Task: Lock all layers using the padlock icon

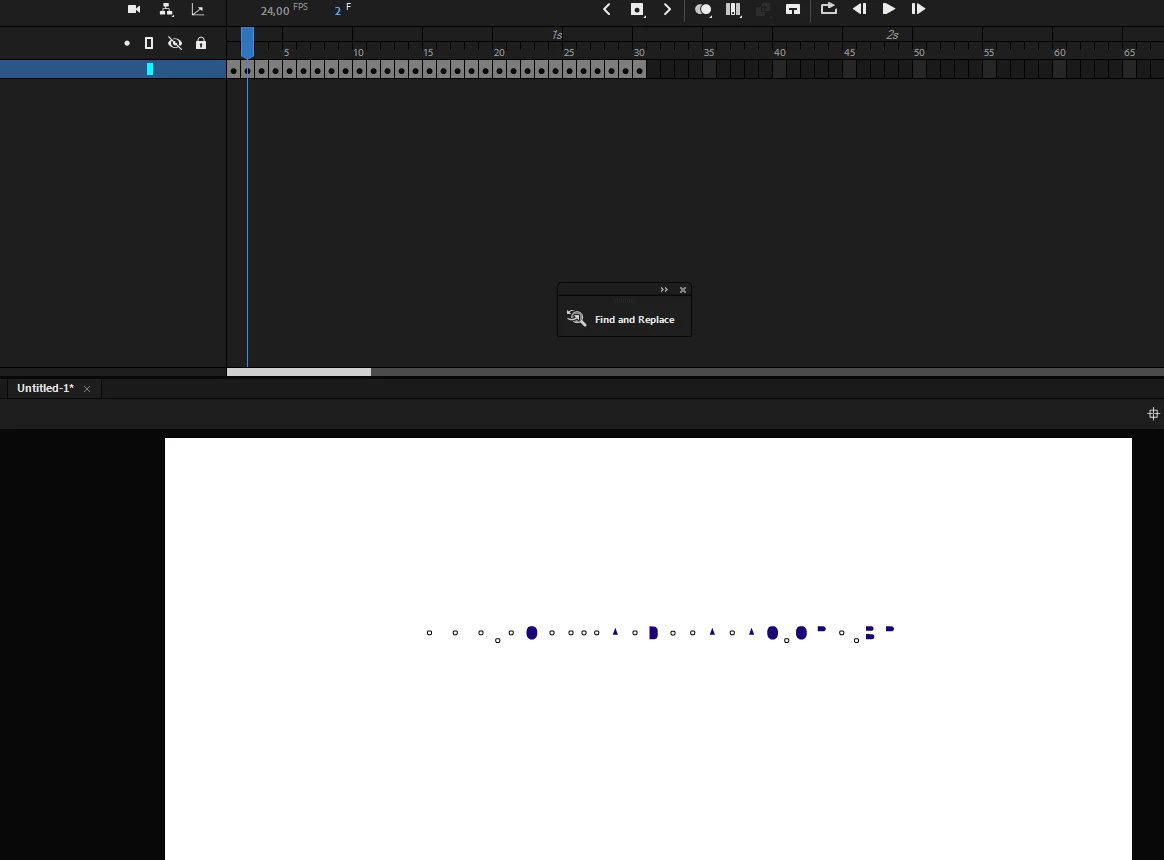Action: 200,43
